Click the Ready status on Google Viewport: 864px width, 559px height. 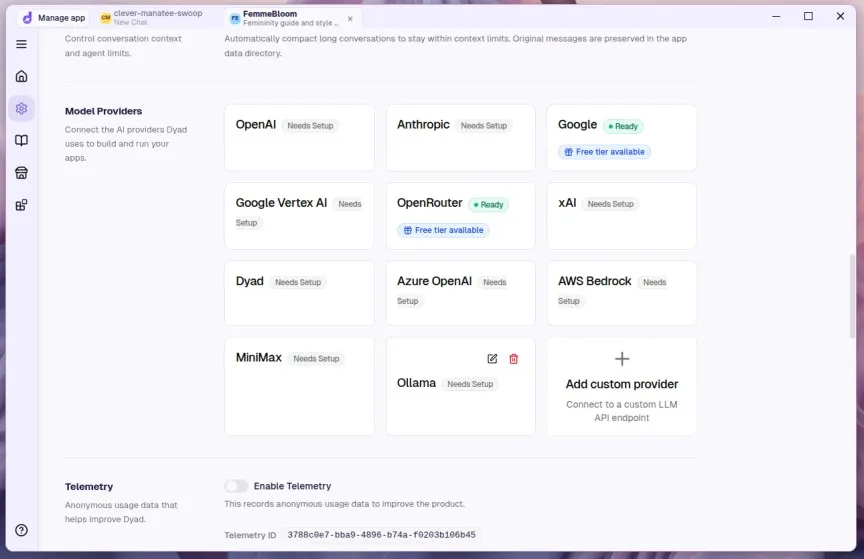623,126
